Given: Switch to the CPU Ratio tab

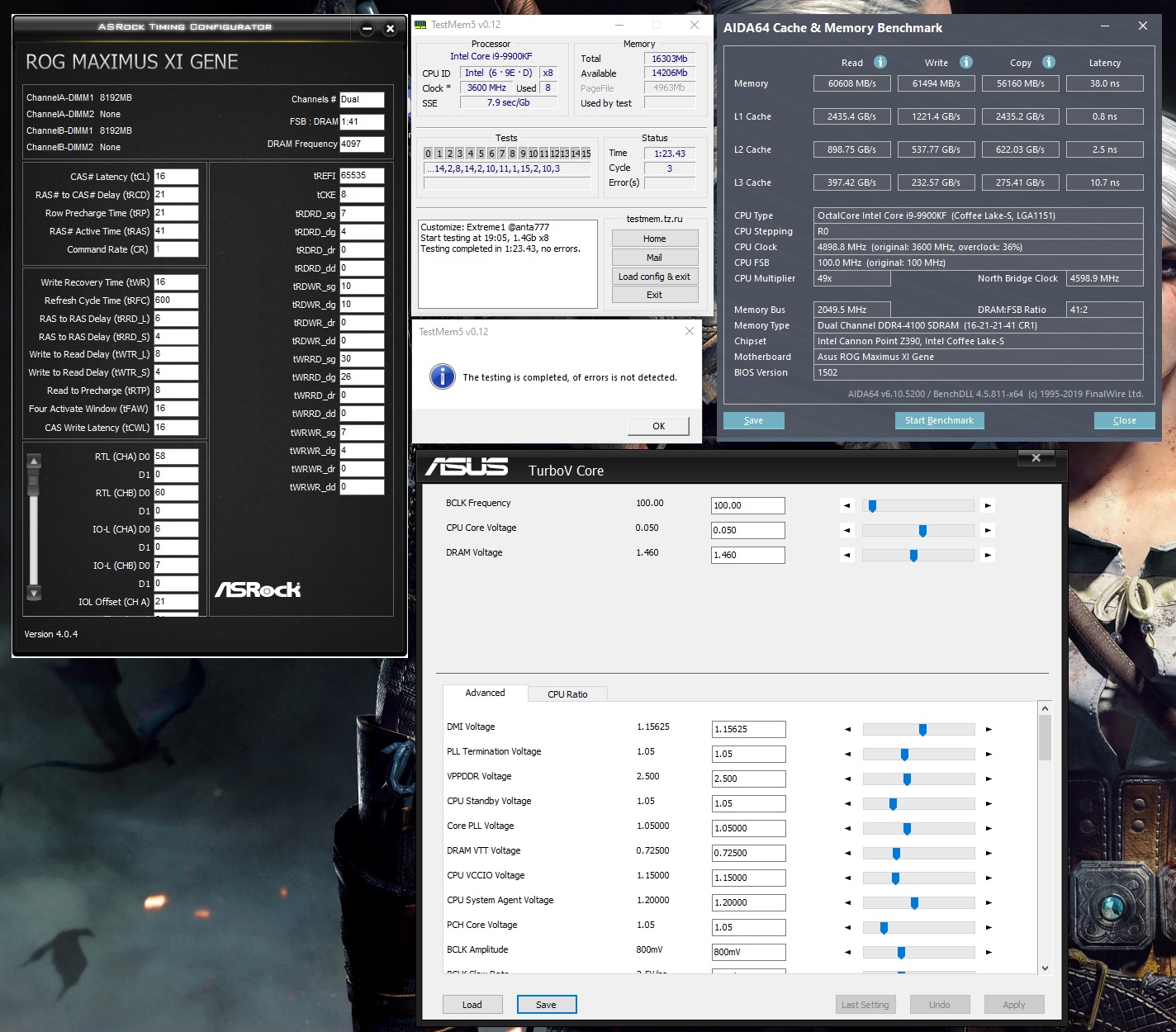Looking at the screenshot, I should (567, 694).
